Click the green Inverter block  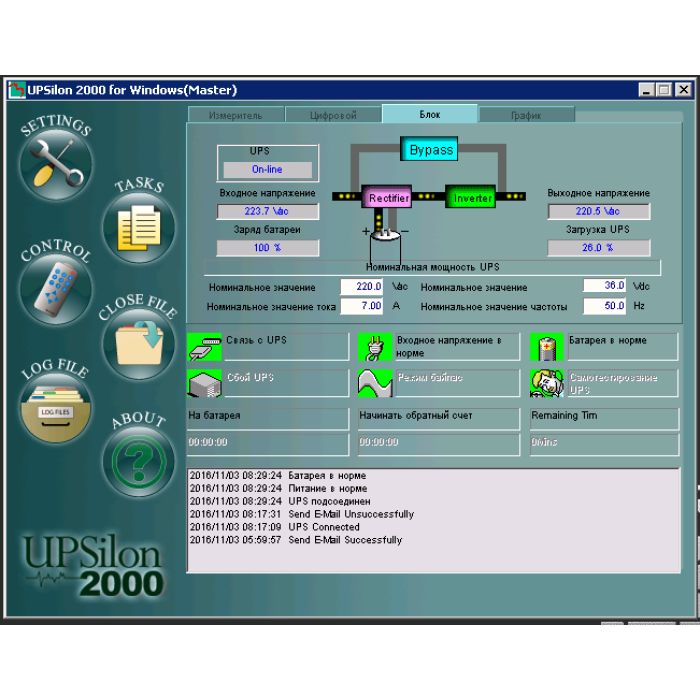pyautogui.click(x=472, y=198)
